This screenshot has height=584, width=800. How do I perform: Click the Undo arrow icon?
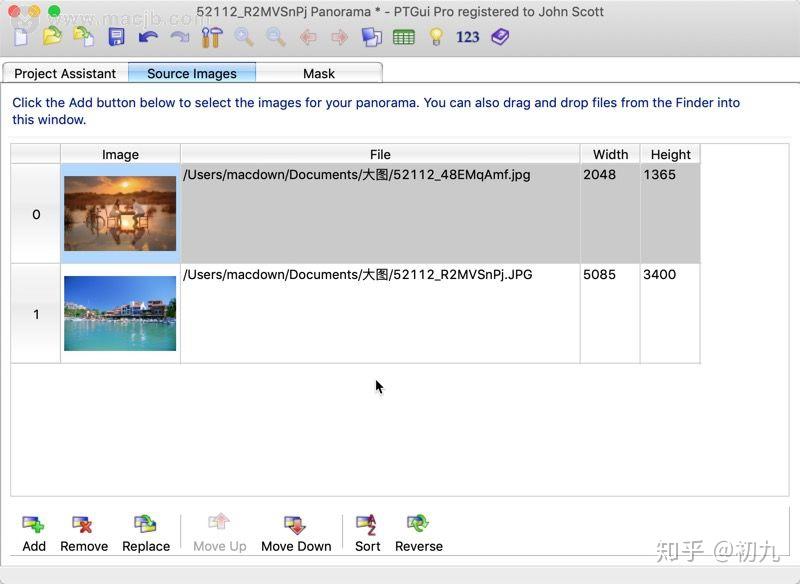pyautogui.click(x=146, y=37)
